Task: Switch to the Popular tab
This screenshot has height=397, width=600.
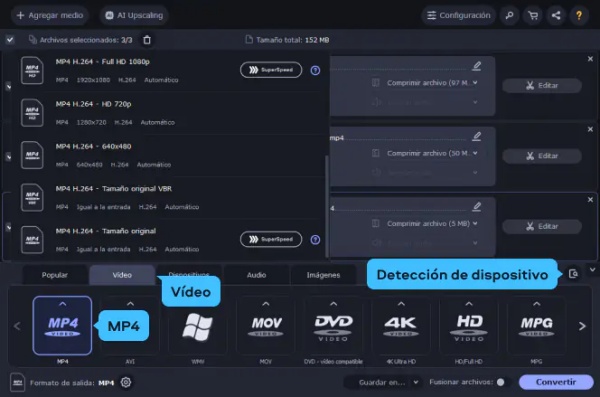Action: 55,275
